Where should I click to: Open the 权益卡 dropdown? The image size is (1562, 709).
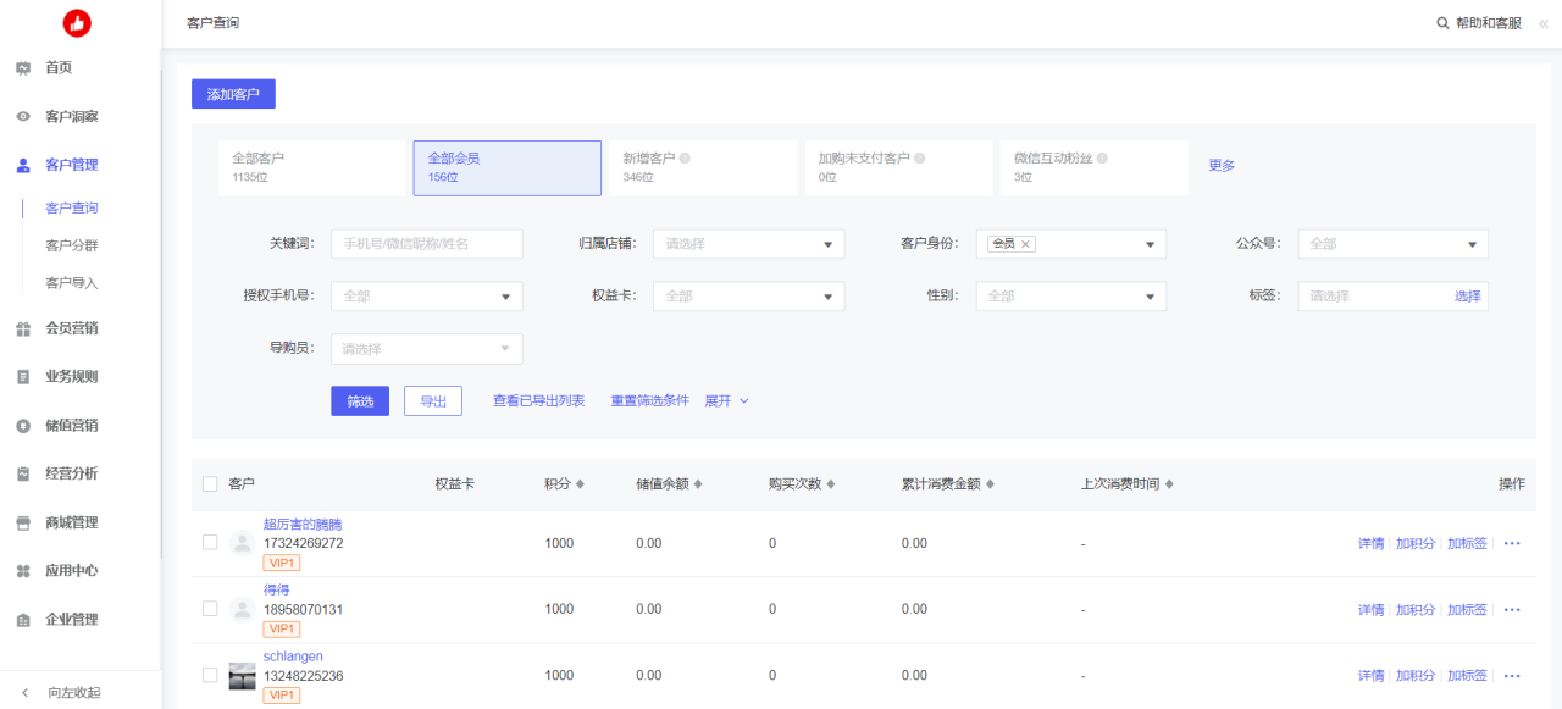tap(749, 296)
